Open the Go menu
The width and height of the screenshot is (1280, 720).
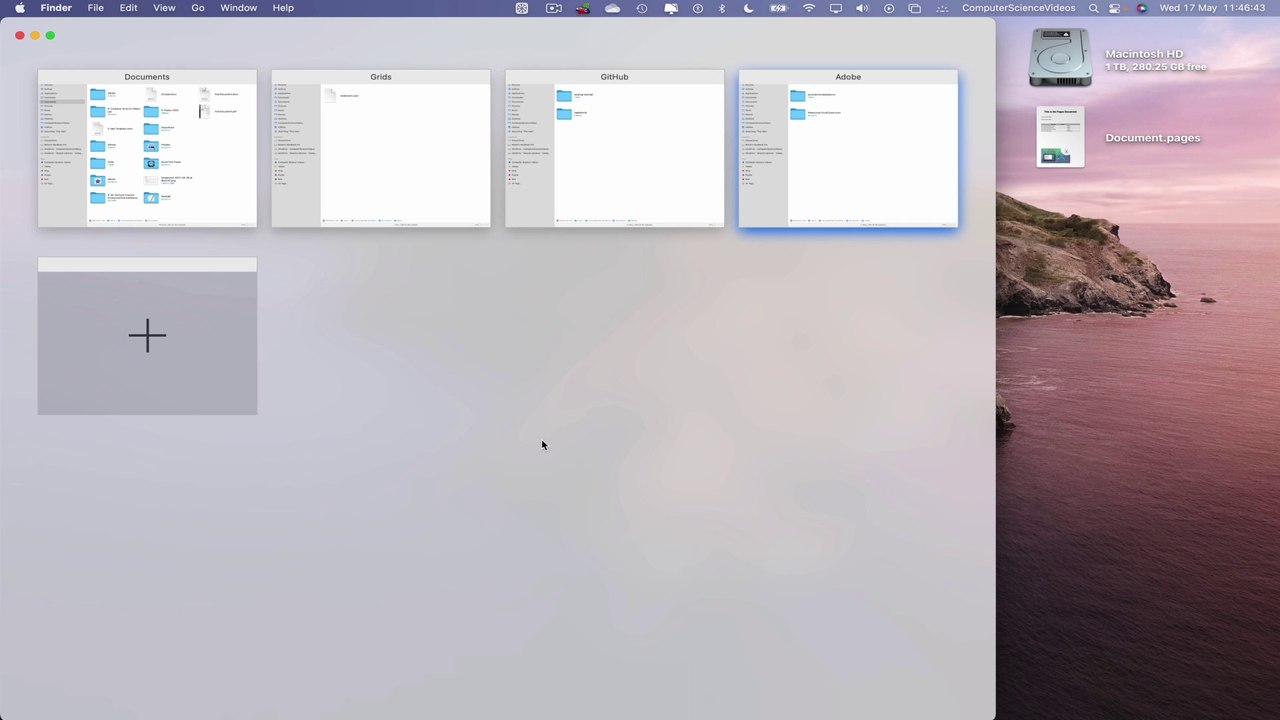(198, 8)
